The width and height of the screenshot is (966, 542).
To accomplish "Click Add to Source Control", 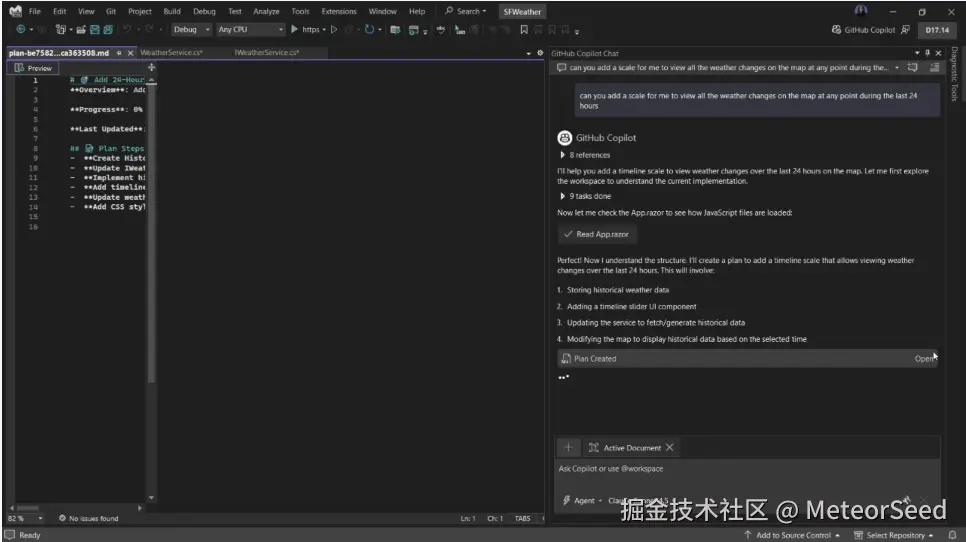I will point(793,535).
